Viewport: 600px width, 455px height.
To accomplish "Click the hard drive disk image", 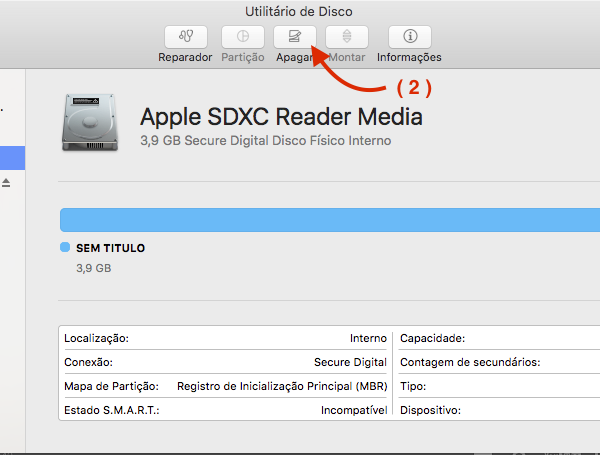I will click(x=90, y=122).
